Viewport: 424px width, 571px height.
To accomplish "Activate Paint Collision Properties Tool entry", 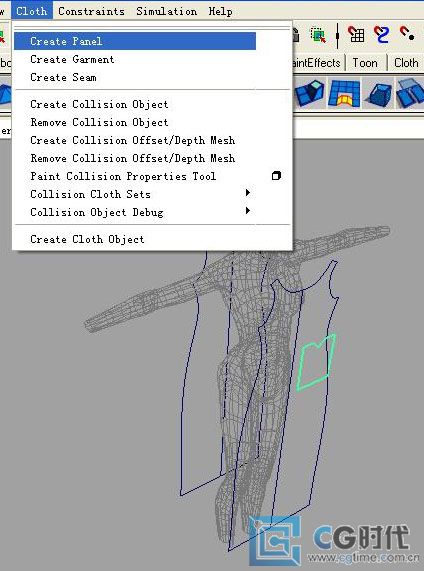I will pos(123,176).
